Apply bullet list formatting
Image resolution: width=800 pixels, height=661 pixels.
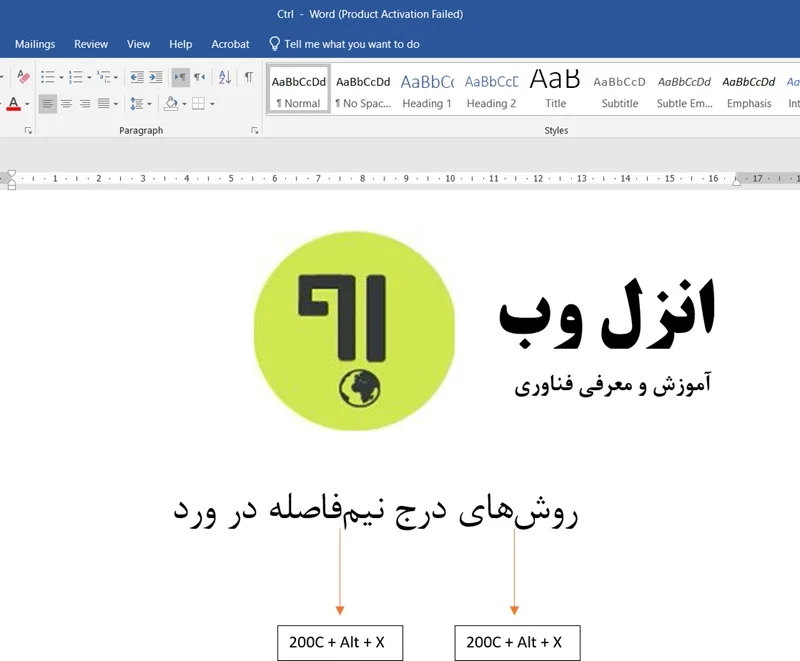pos(48,77)
